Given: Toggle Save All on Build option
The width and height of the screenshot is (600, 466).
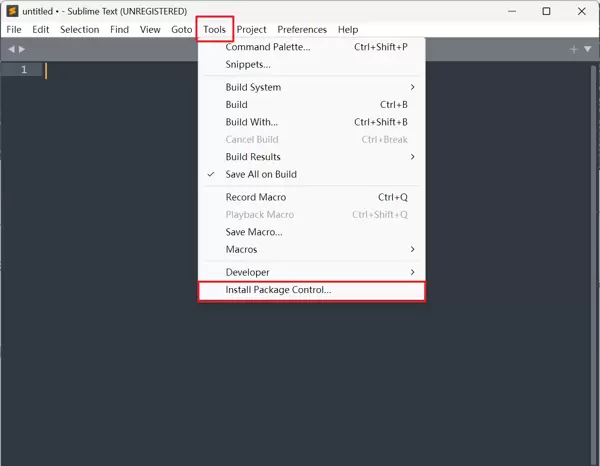Looking at the screenshot, I should point(261,174).
